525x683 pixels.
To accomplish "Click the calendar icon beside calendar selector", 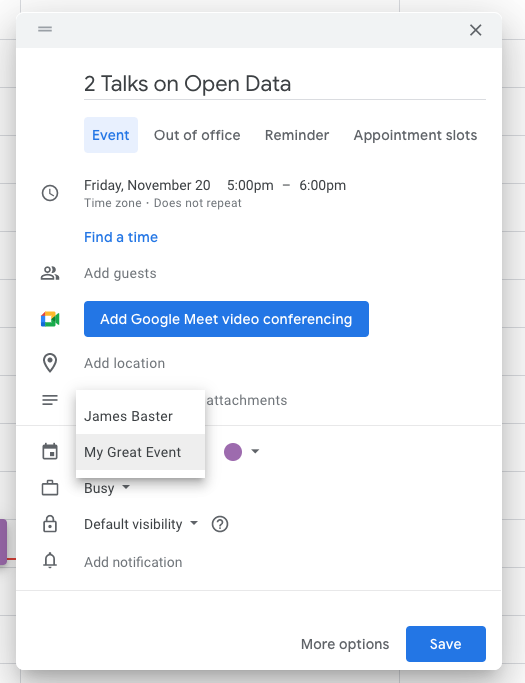I will pos(50,451).
